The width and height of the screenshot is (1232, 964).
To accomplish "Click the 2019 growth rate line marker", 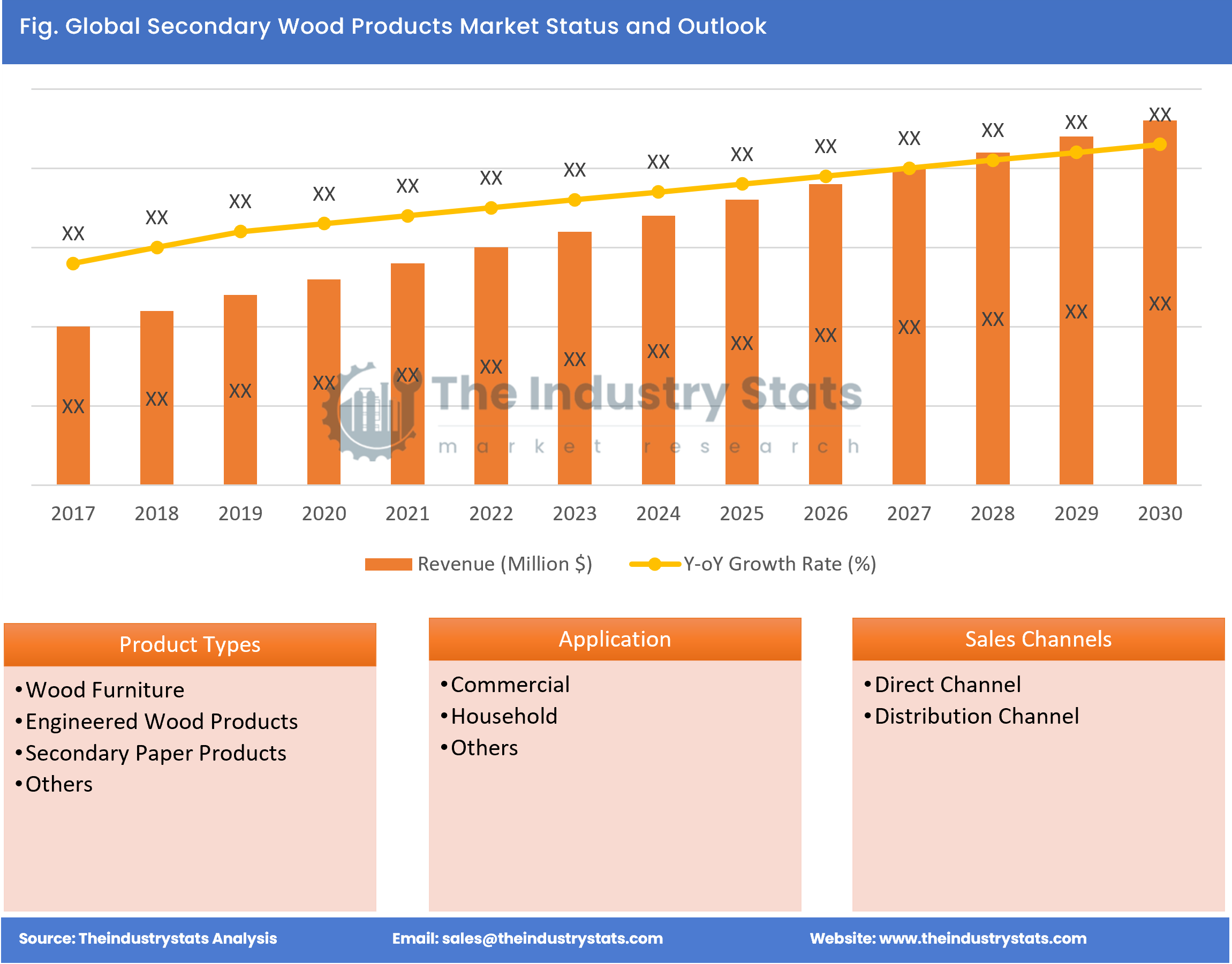I will coord(240,231).
